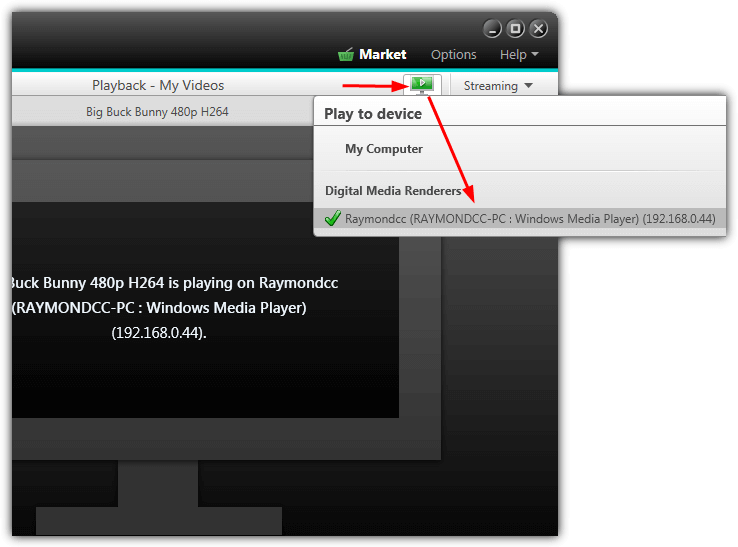738x547 pixels.
Task: Maximize the media player window
Action: 515,29
